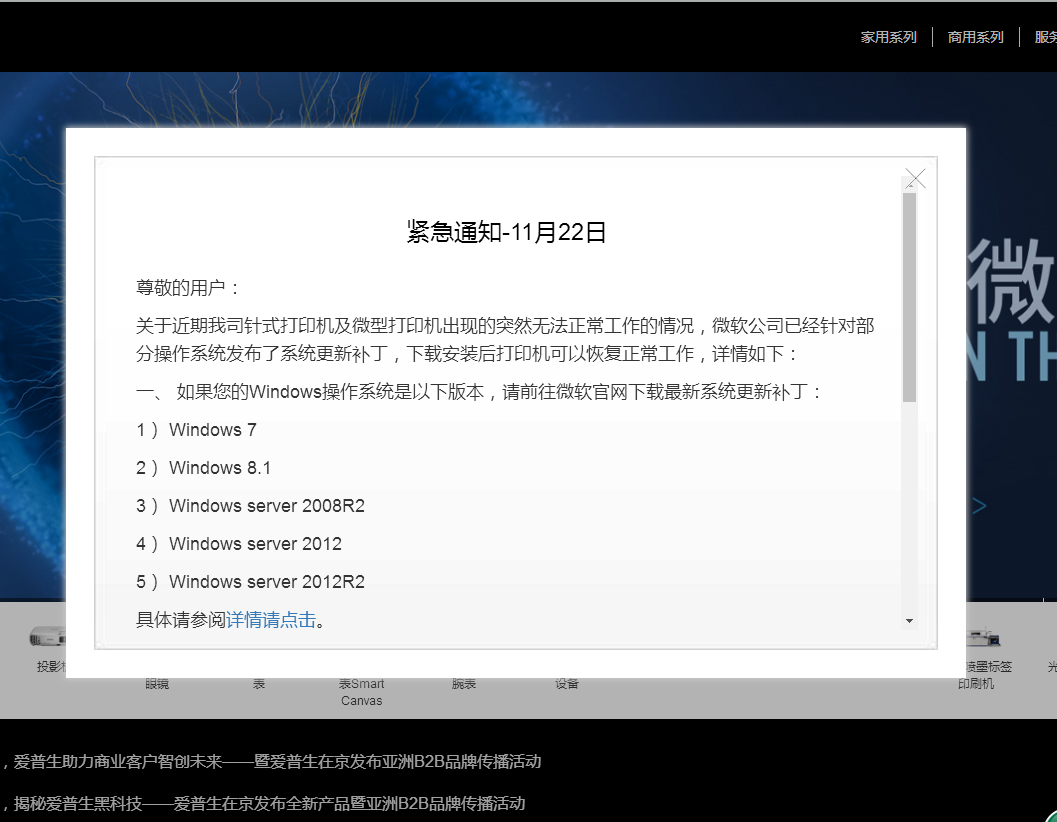Open 揭秘爱普生黑科技 news headline
The width and height of the screenshot is (1057, 822).
[x=269, y=803]
